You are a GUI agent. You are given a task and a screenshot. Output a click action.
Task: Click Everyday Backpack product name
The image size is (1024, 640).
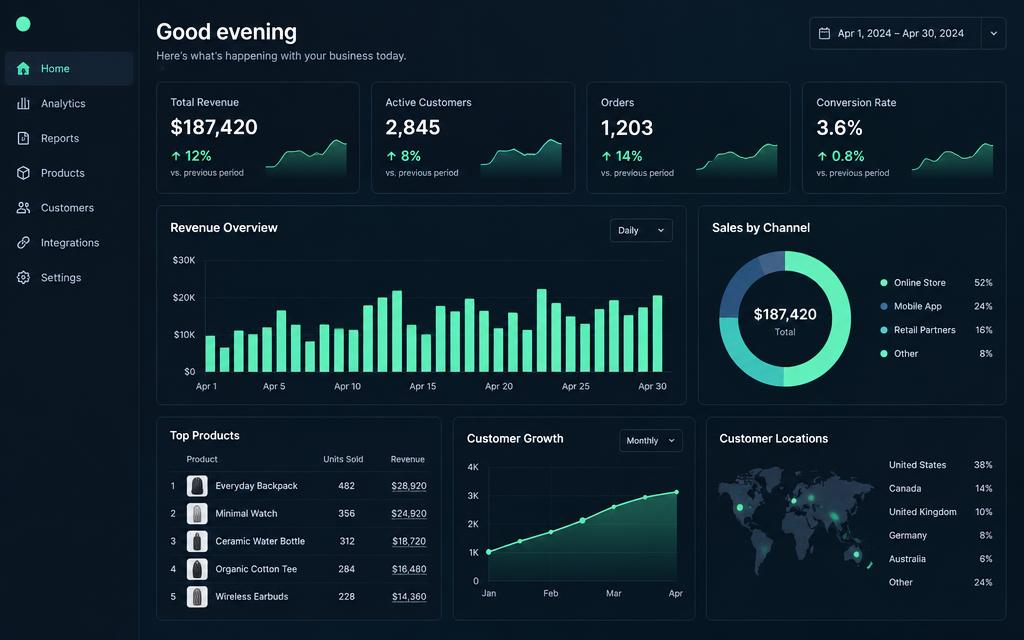coord(256,486)
